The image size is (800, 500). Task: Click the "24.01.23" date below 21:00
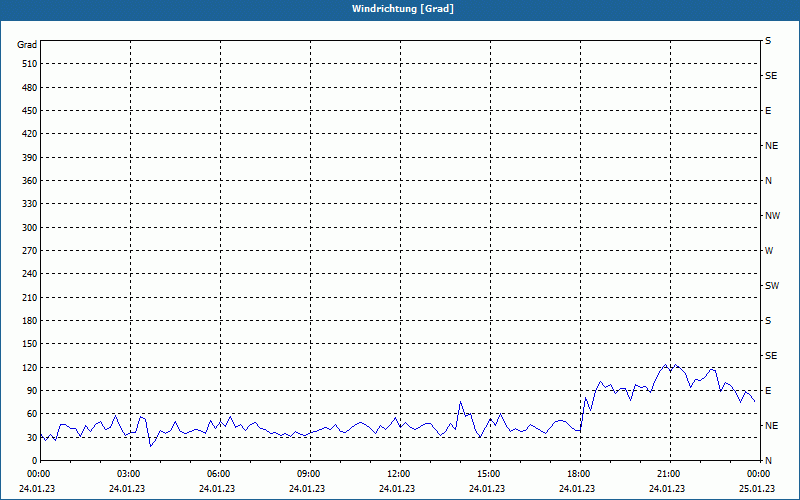[667, 489]
